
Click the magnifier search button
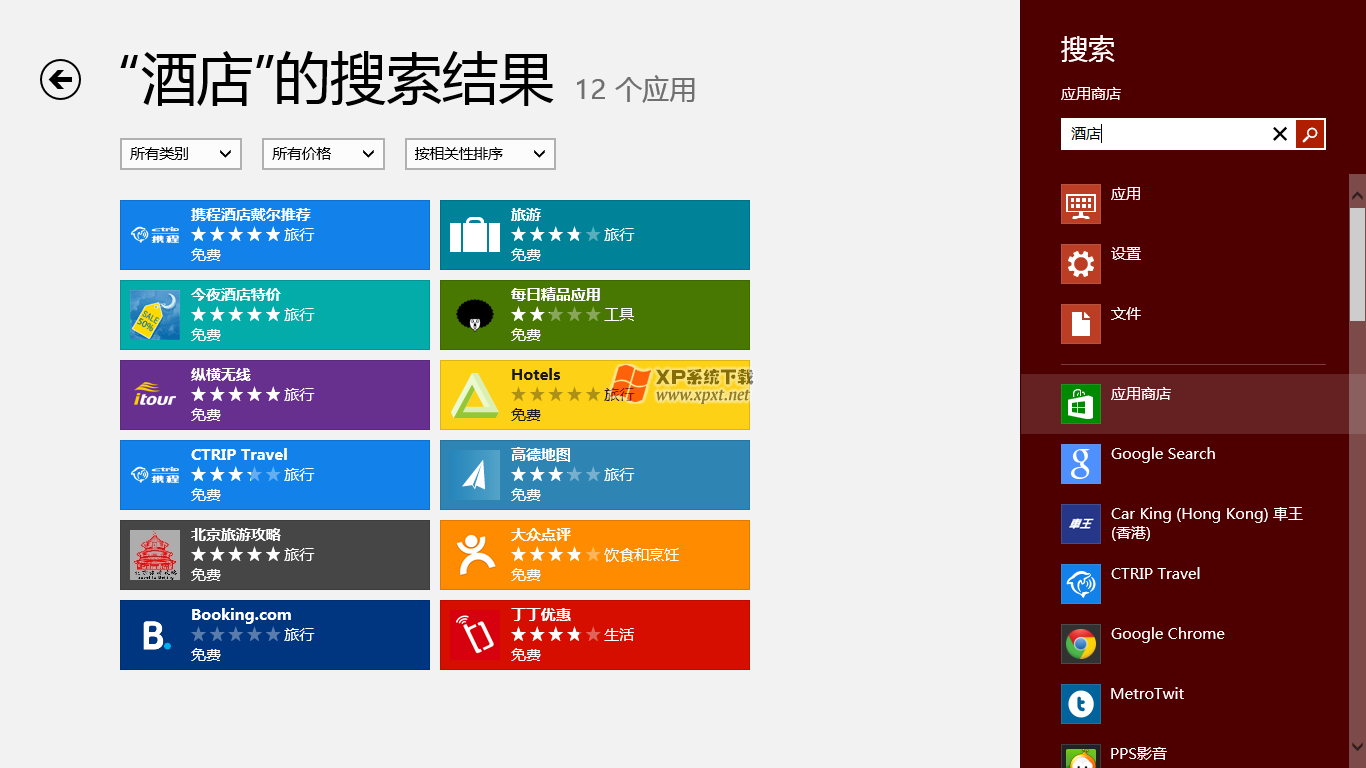[x=1310, y=134]
